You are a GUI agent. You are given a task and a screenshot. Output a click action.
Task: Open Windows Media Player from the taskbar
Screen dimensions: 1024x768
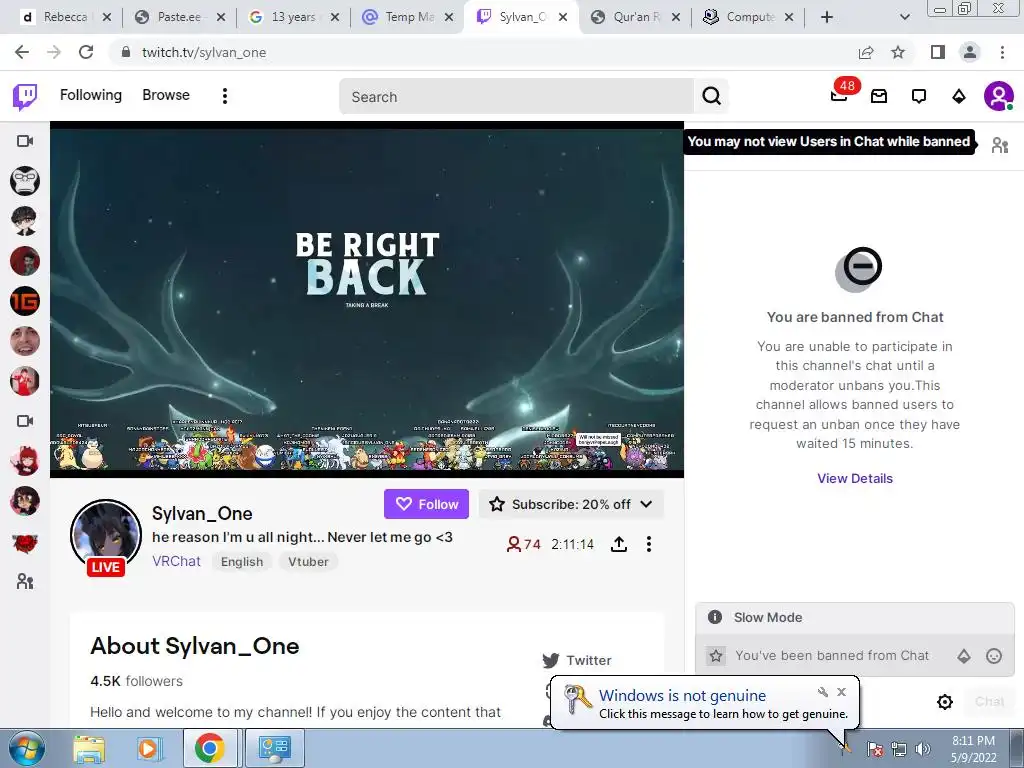point(148,749)
